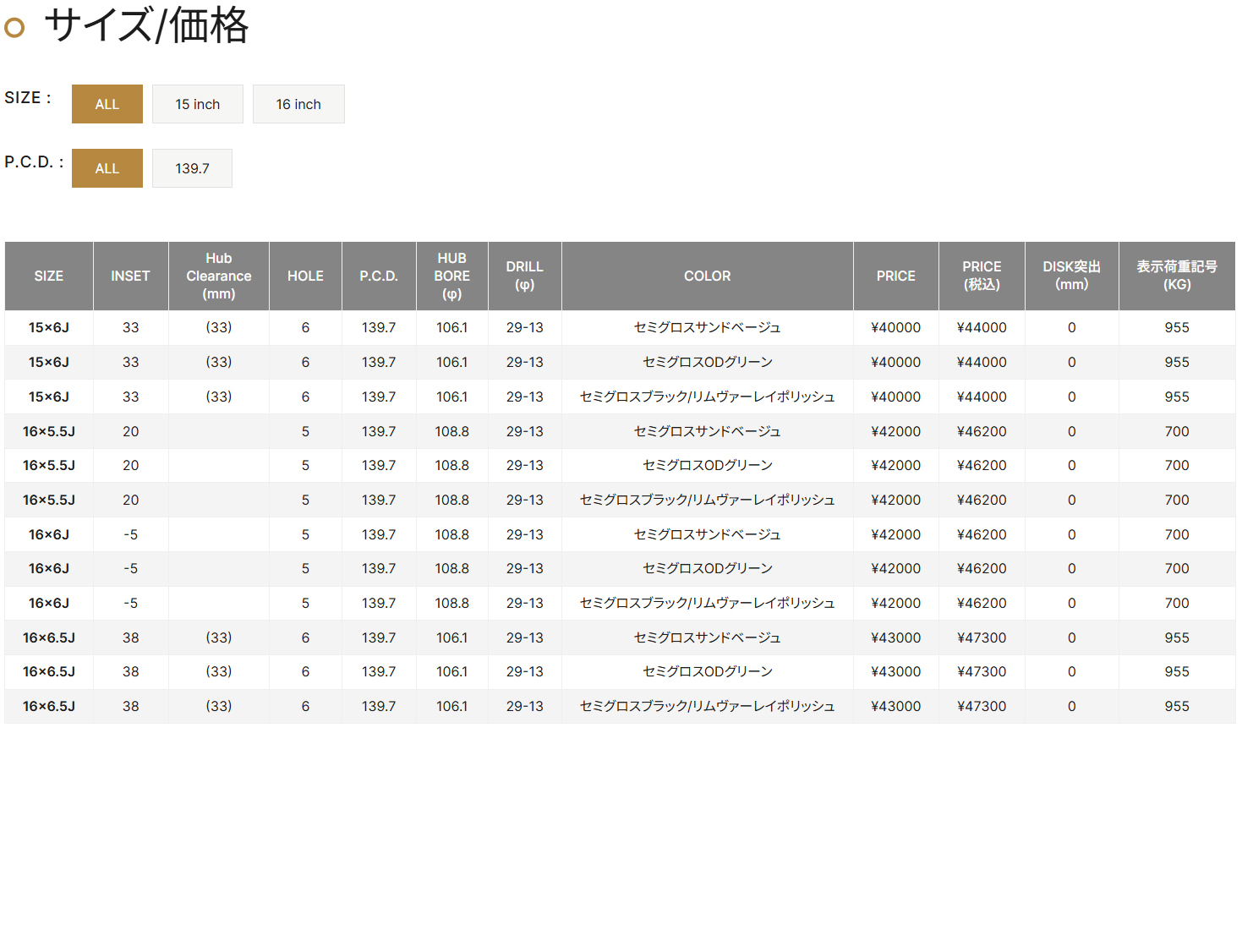
Task: Click the COLOR column header
Action: (x=707, y=276)
